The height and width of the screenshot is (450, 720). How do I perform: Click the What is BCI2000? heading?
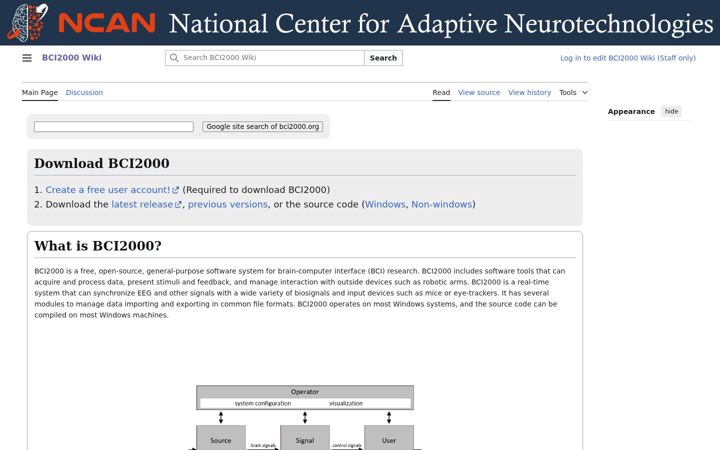coord(98,246)
